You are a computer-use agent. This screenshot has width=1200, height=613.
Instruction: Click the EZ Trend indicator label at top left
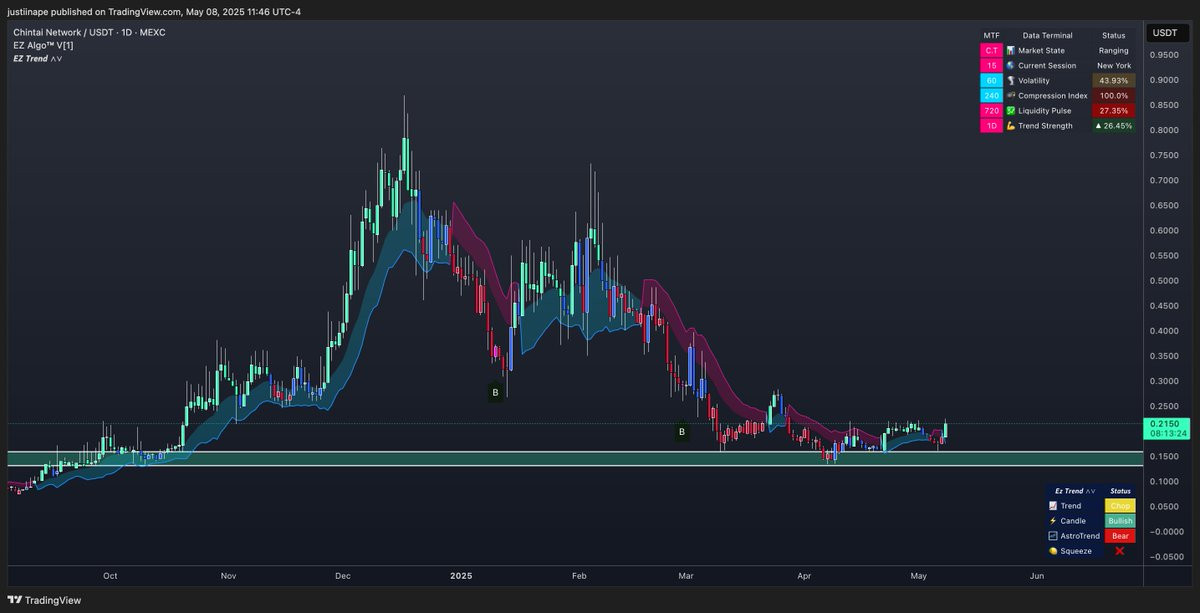click(37, 59)
